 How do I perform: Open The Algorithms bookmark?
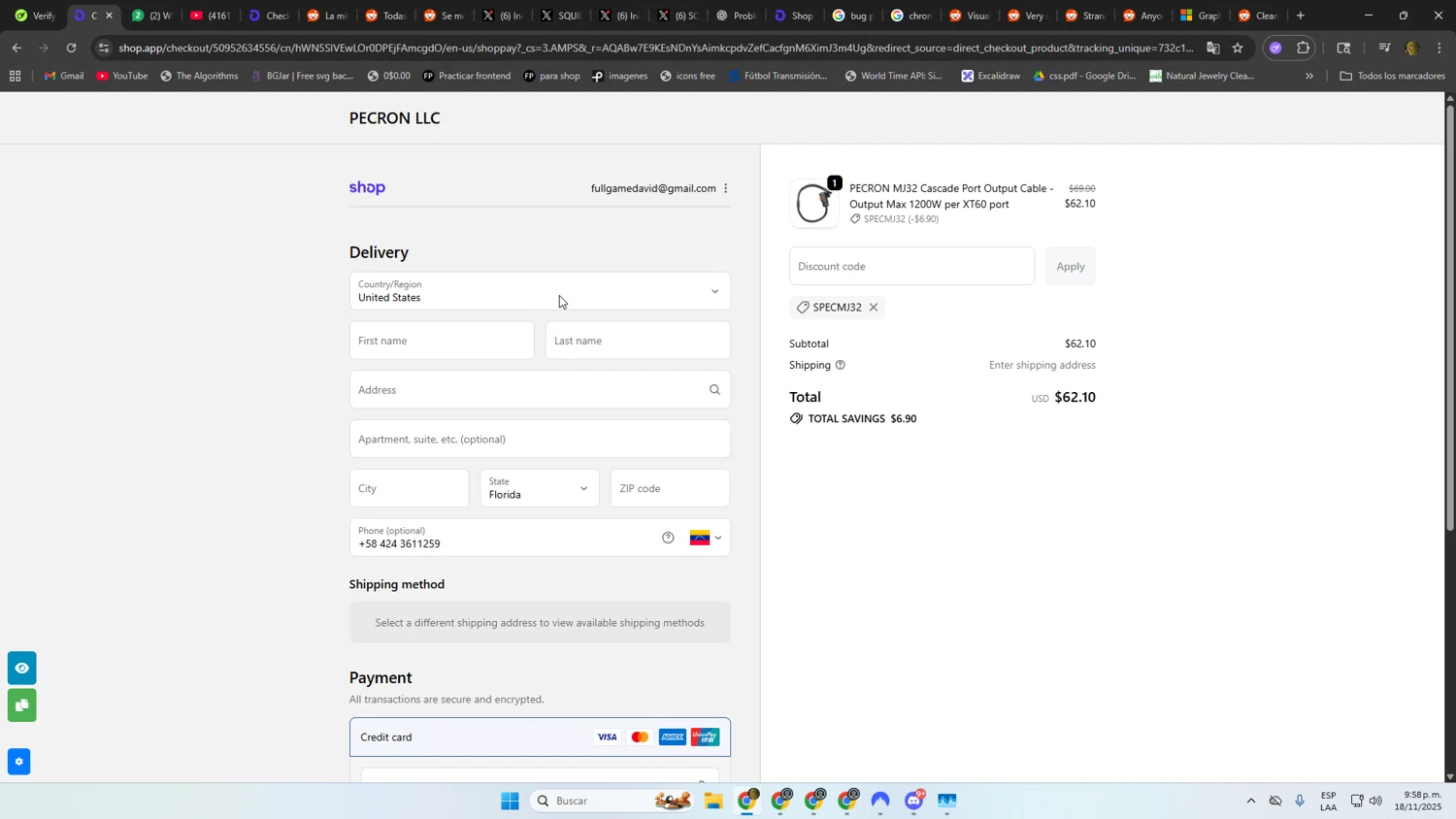(199, 76)
